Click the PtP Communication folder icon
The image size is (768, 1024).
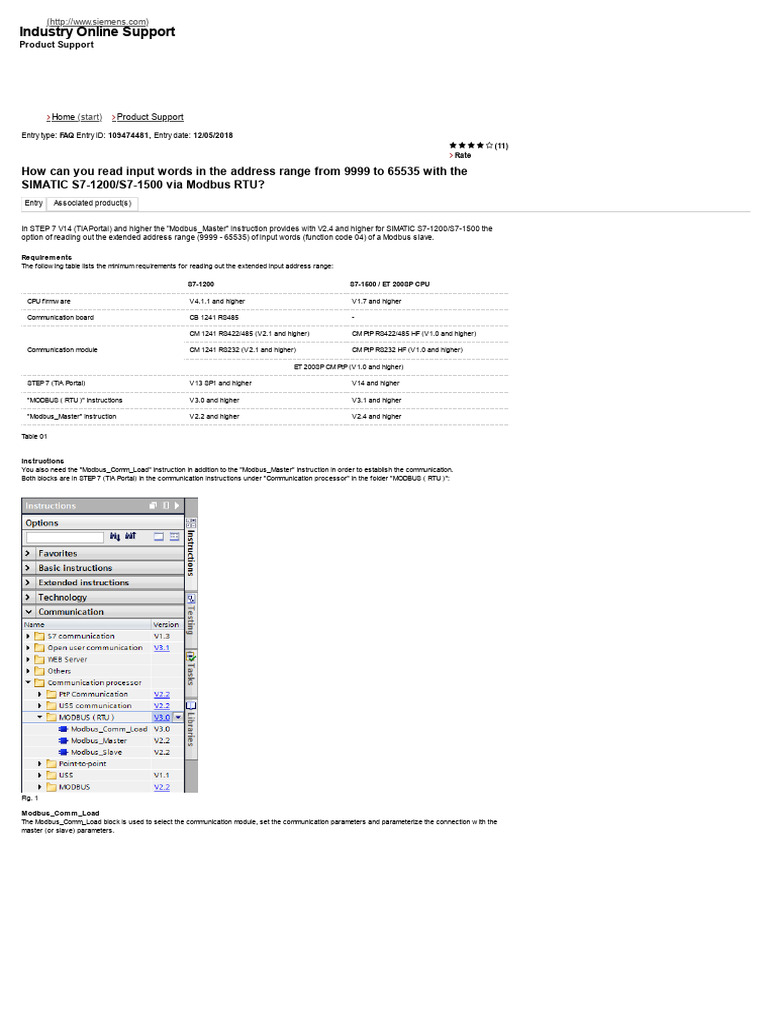pos(51,694)
